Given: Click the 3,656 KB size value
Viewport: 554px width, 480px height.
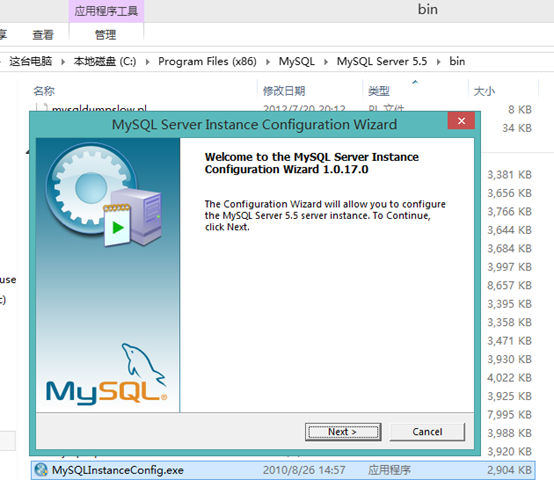Looking at the screenshot, I should coord(509,193).
